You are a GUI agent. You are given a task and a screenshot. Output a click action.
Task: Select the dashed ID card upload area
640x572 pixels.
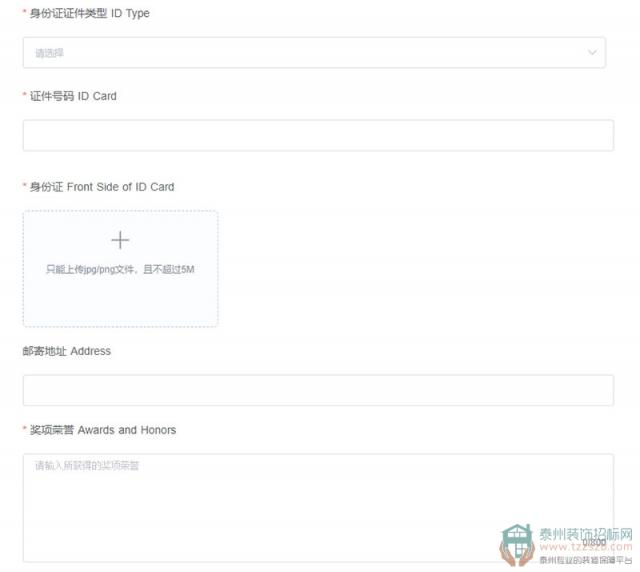tap(120, 269)
